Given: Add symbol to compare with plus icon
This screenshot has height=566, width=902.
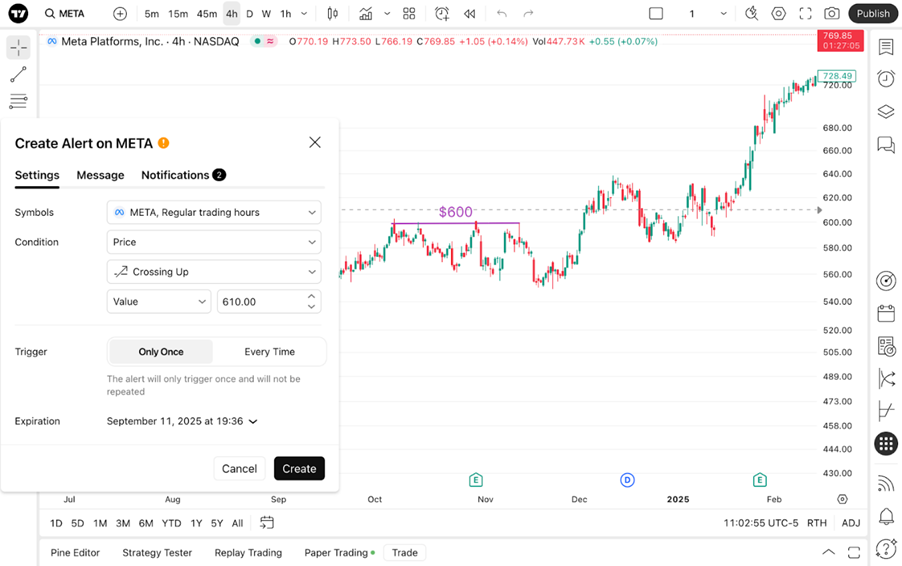Looking at the screenshot, I should (x=120, y=13).
